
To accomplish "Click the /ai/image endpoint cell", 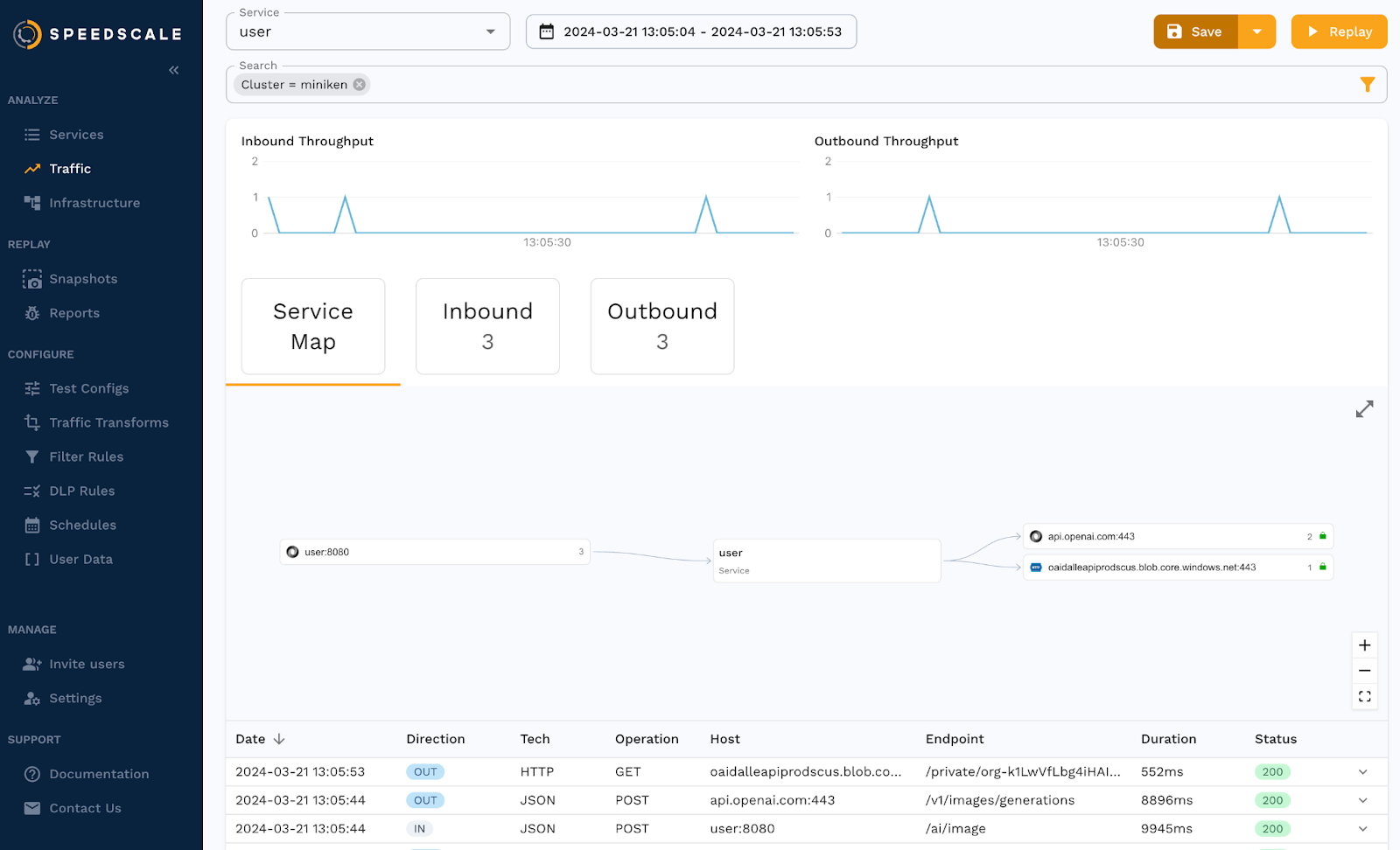I will pos(955,829).
